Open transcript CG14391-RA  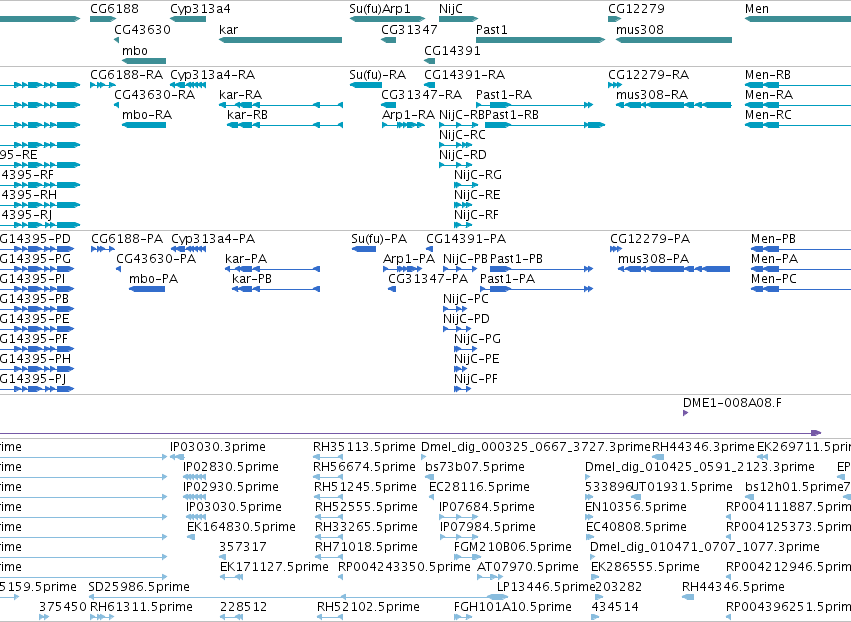(465, 74)
